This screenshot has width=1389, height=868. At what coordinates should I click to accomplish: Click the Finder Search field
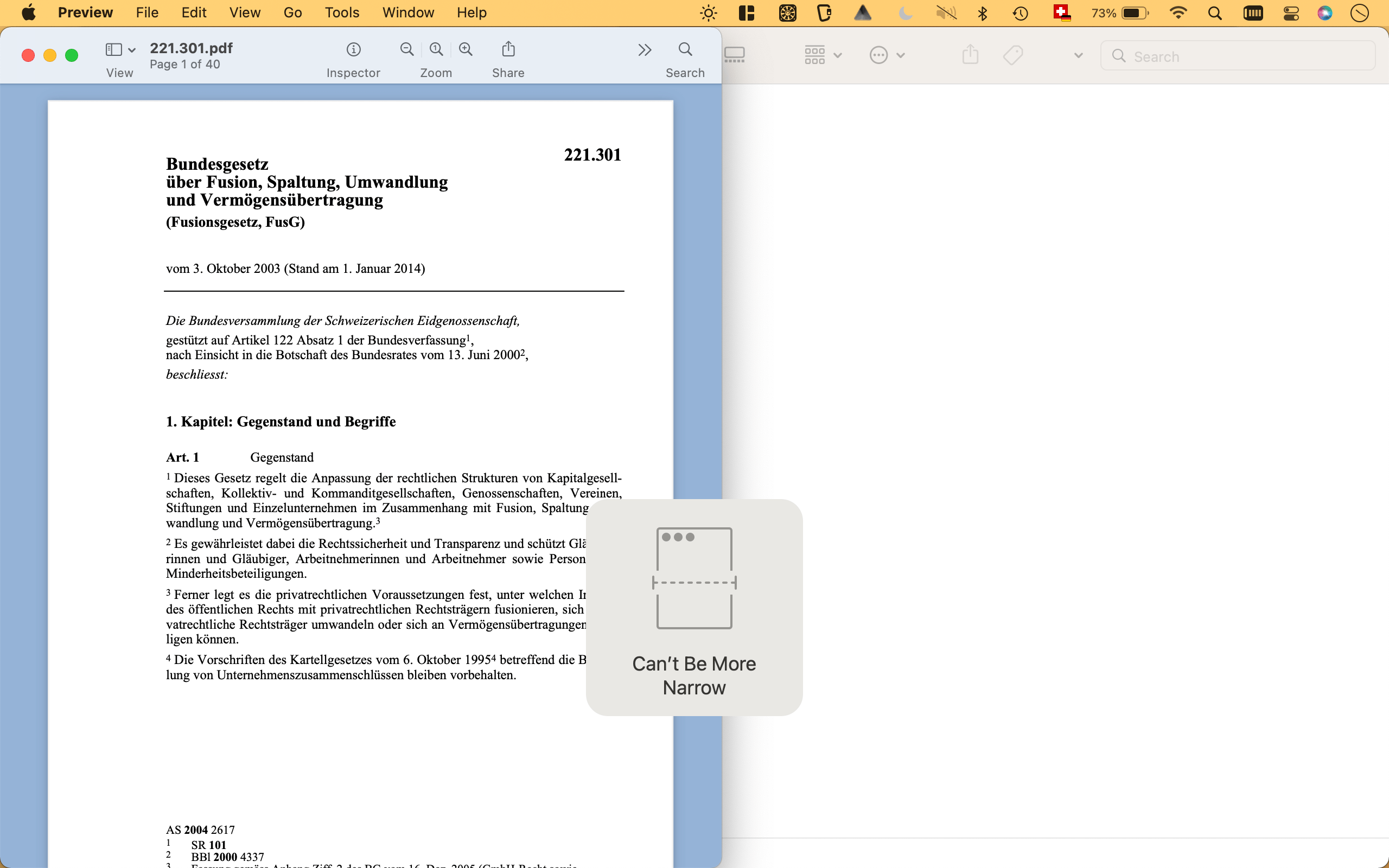(1238, 56)
